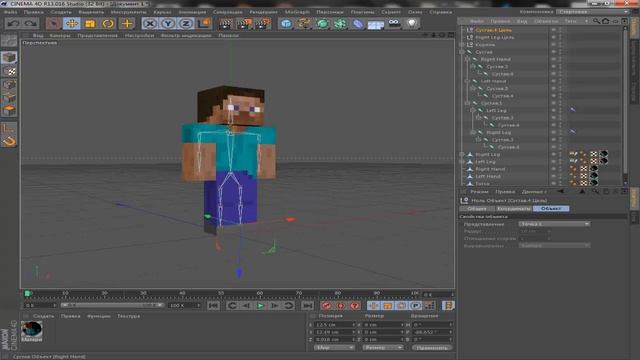Click the X position field 12.5 cm
640x360 pixels.
tap(334, 325)
